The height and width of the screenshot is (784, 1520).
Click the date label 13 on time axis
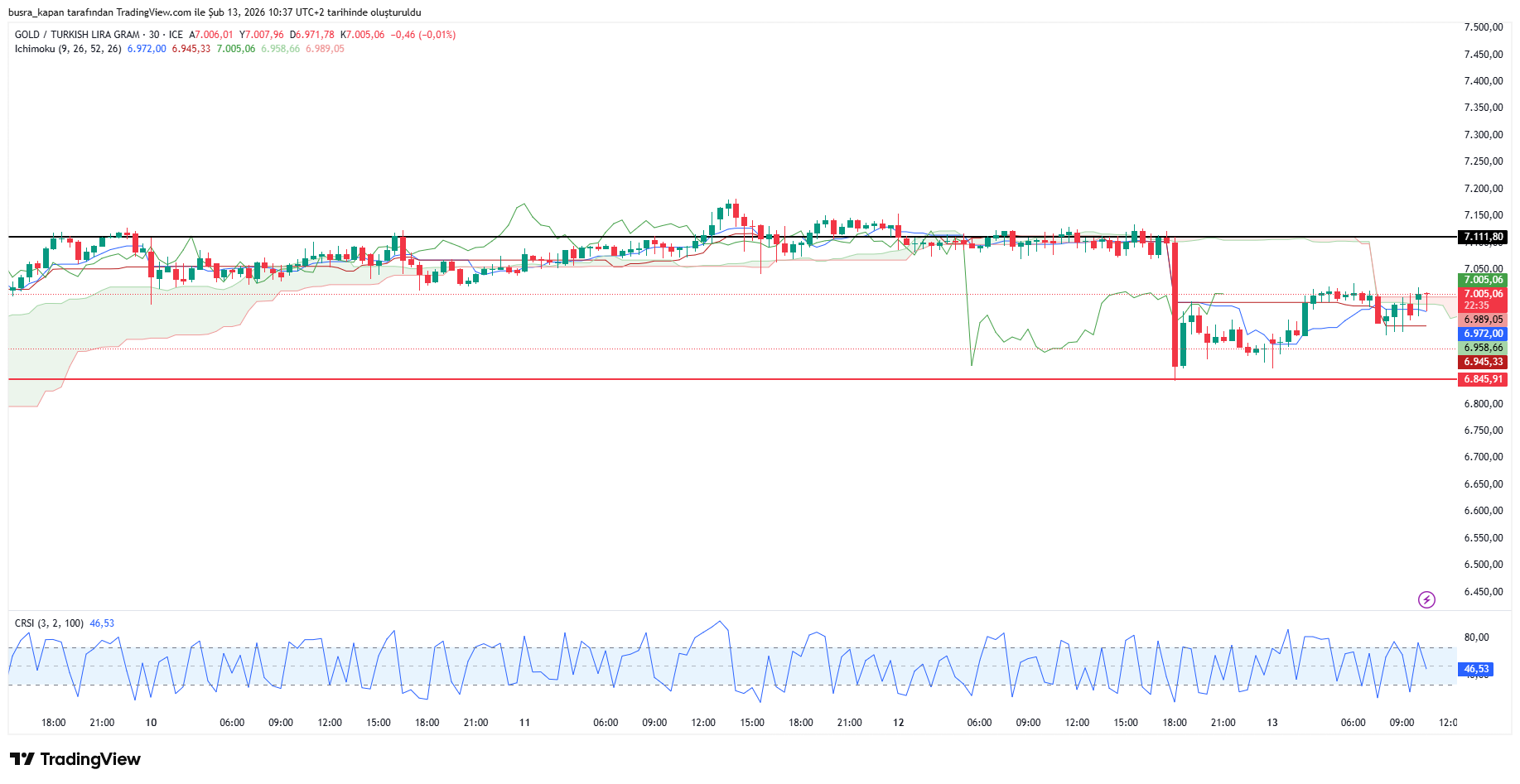click(1271, 723)
